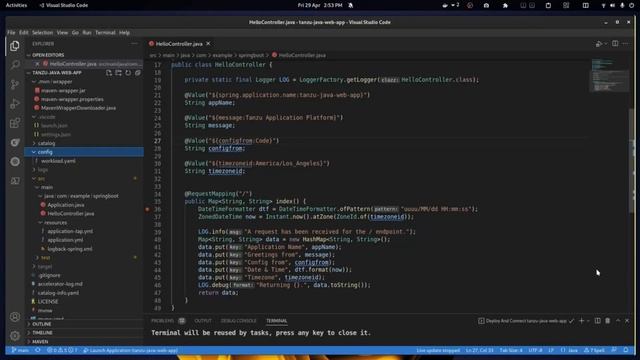Collapse all folders in explorer
Image resolution: width=640 pixels, height=360 pixels.
[138, 73]
